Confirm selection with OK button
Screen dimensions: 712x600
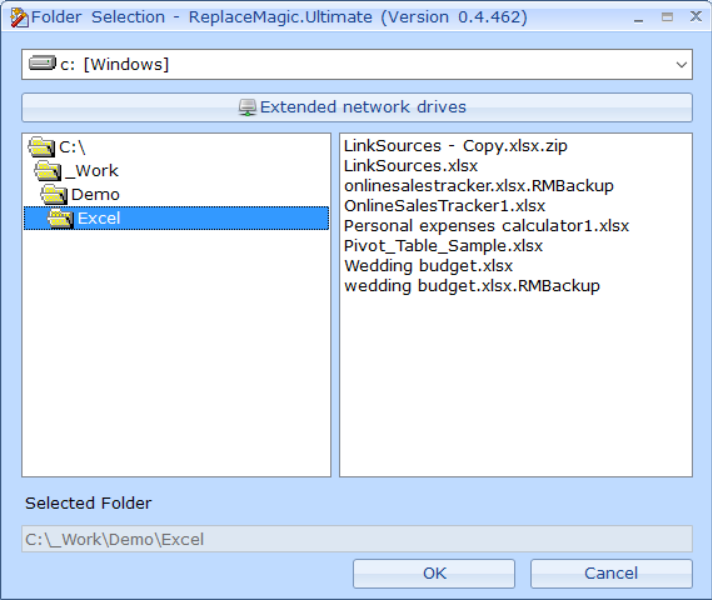coord(434,574)
